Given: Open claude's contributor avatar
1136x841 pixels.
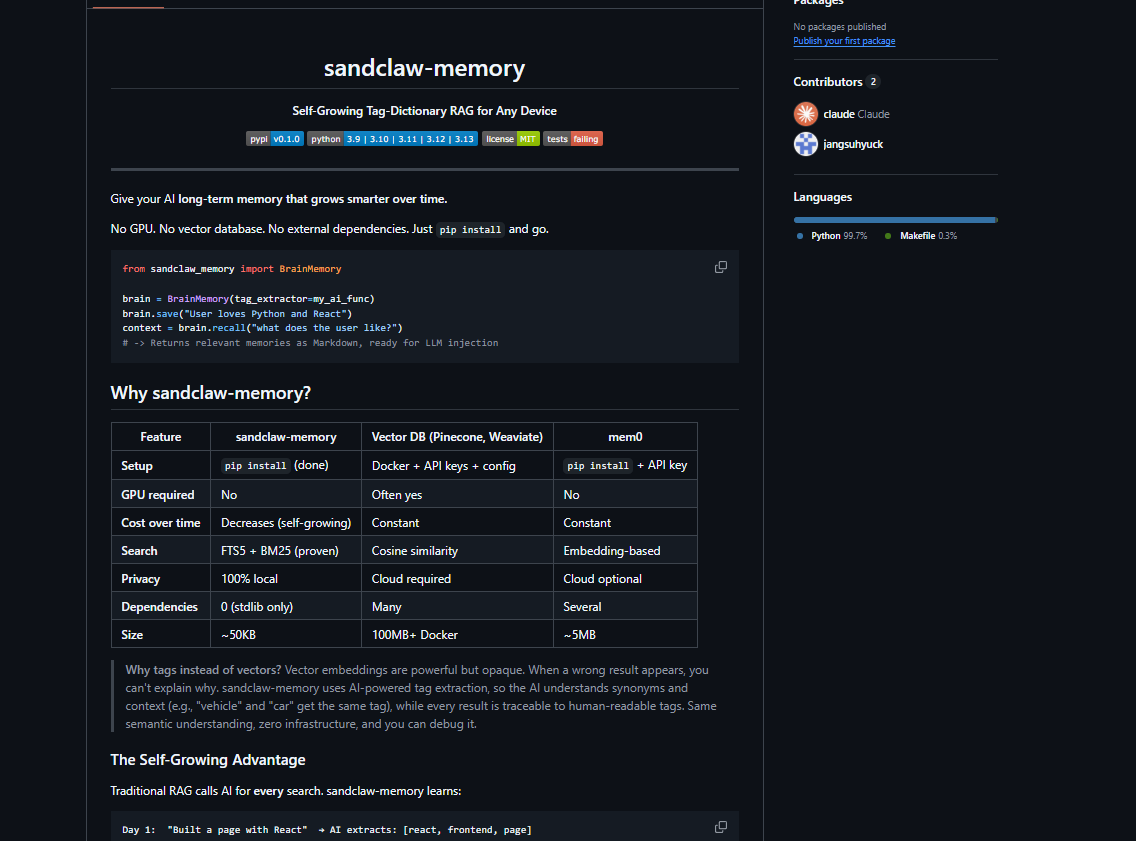Looking at the screenshot, I should [x=805, y=113].
